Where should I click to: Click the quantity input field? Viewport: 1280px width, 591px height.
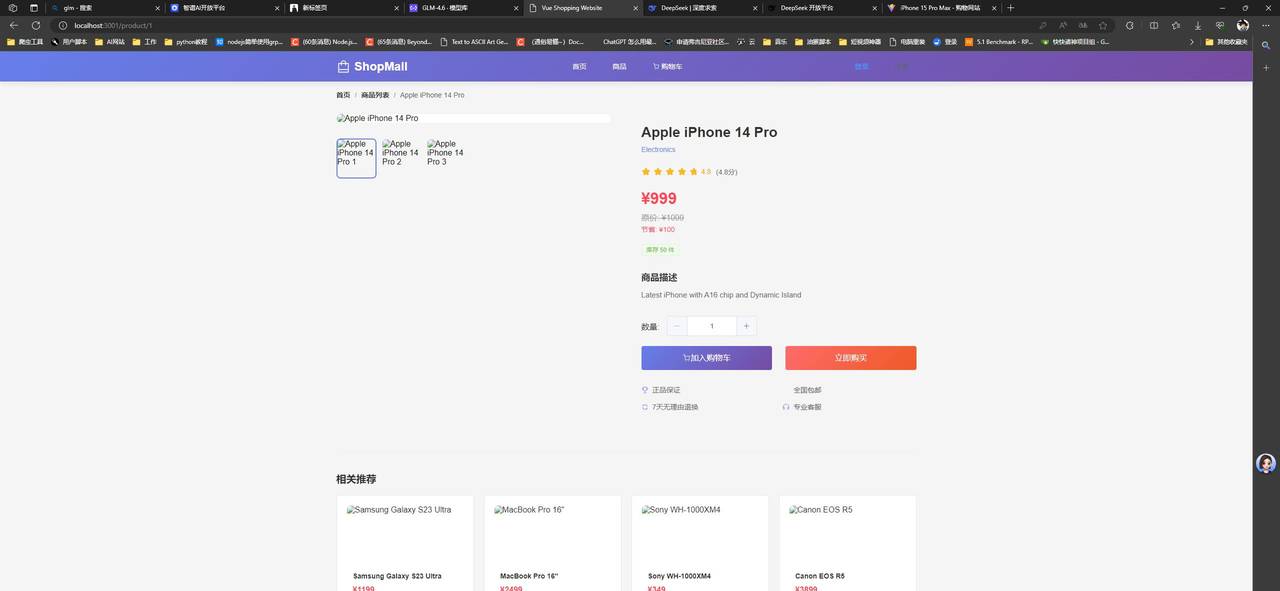click(x=711, y=326)
